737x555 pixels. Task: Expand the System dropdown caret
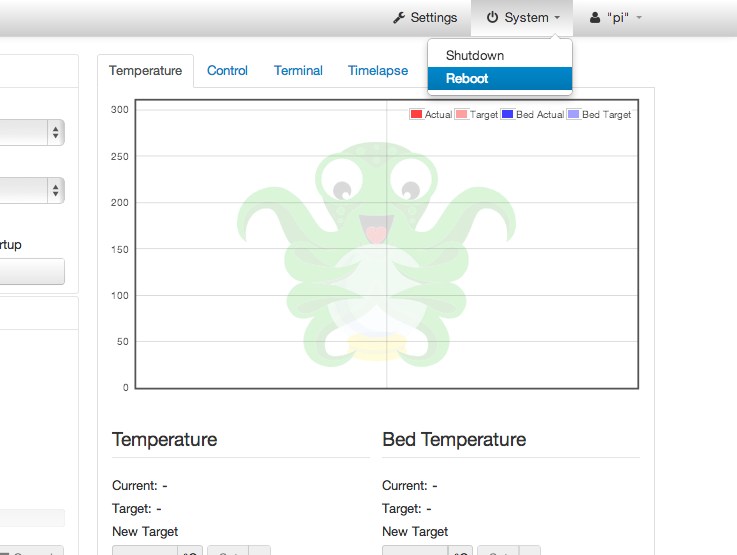coord(557,18)
